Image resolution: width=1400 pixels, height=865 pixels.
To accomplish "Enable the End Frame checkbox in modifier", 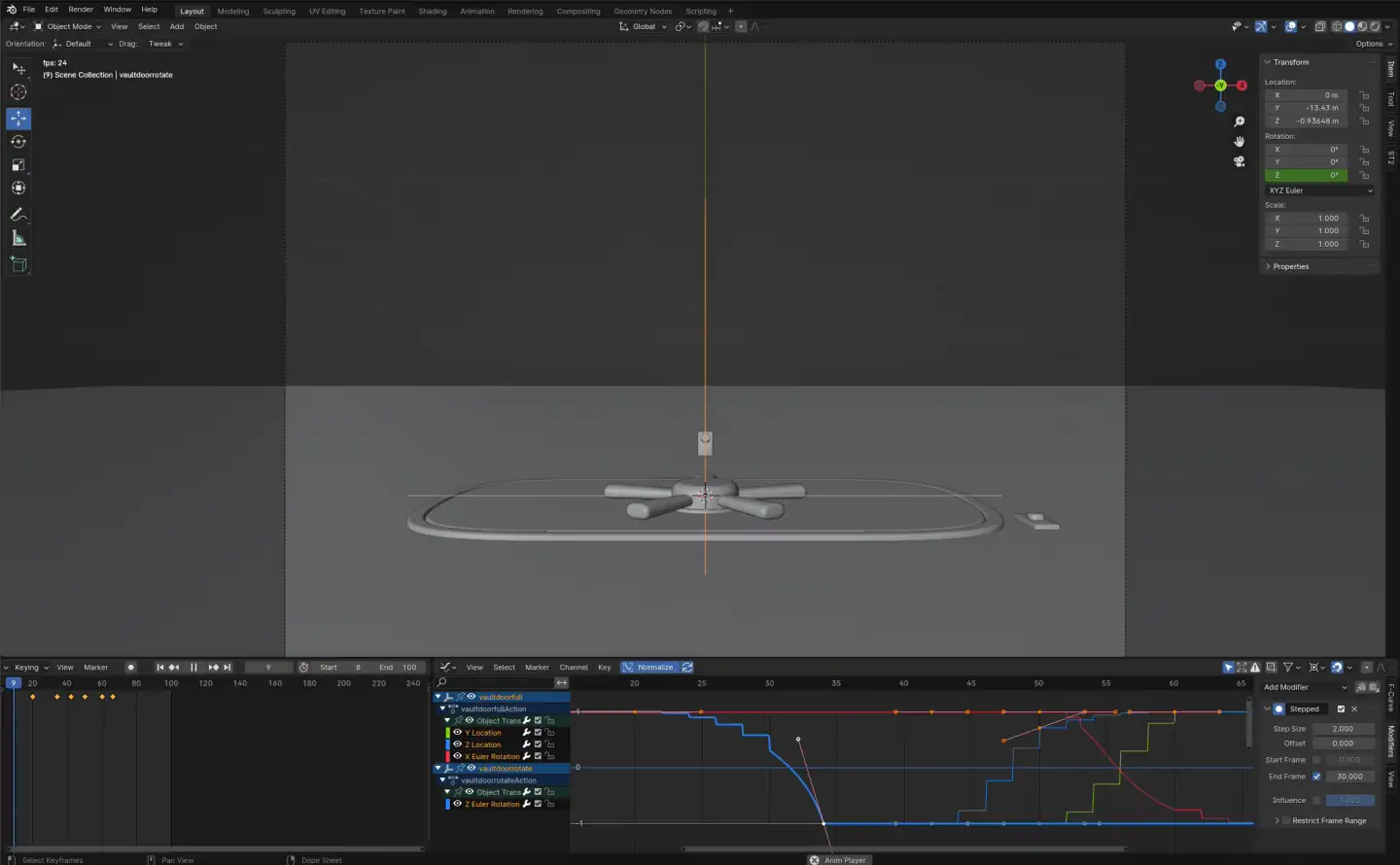I will coord(1316,777).
